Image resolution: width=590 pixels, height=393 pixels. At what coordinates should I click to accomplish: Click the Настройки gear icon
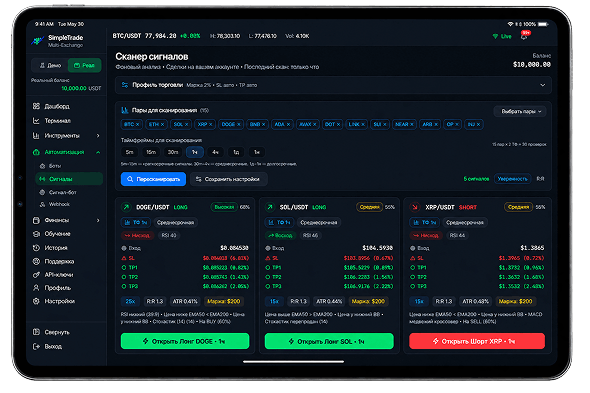tap(36, 301)
